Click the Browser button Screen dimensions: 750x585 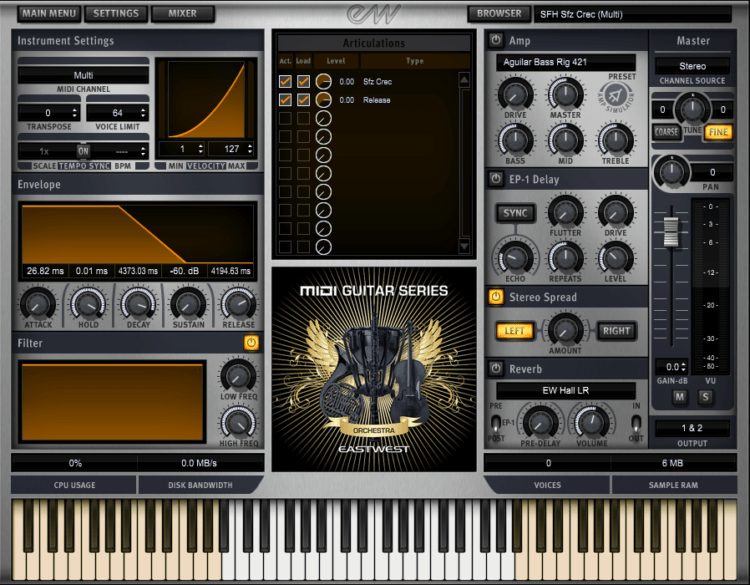(498, 14)
